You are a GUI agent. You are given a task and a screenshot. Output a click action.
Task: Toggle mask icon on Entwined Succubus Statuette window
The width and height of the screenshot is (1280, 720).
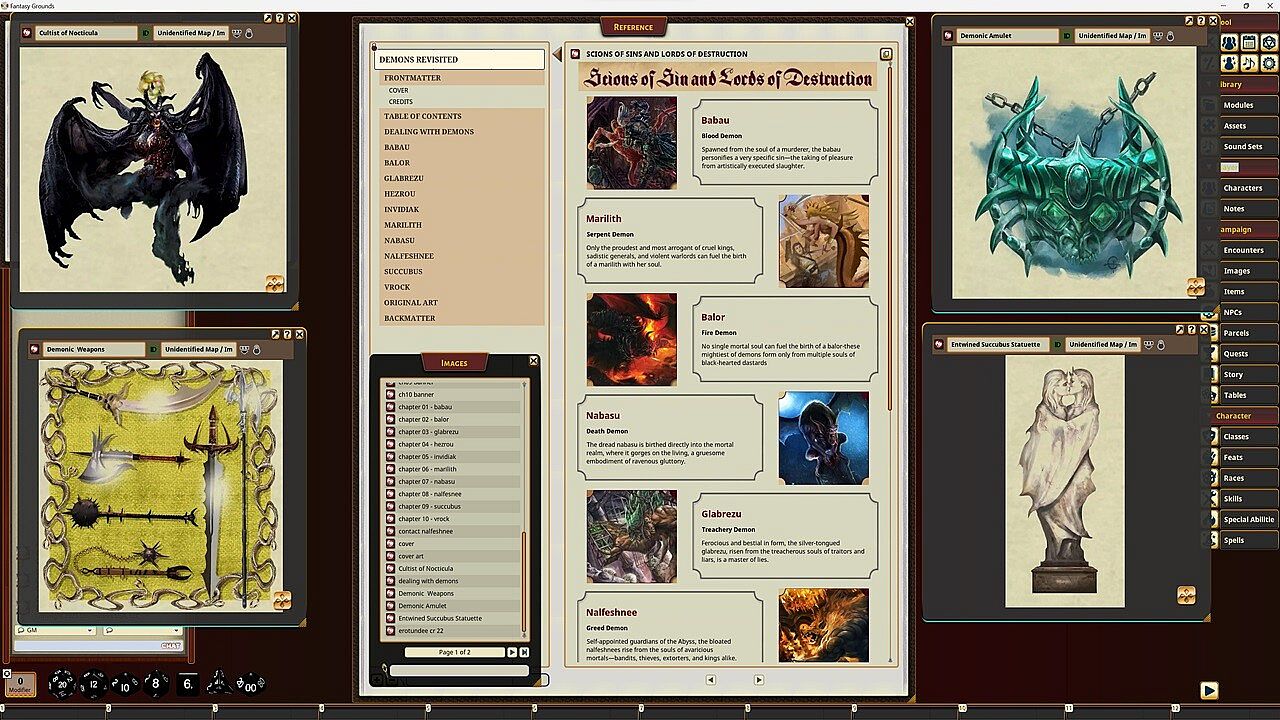point(1149,344)
